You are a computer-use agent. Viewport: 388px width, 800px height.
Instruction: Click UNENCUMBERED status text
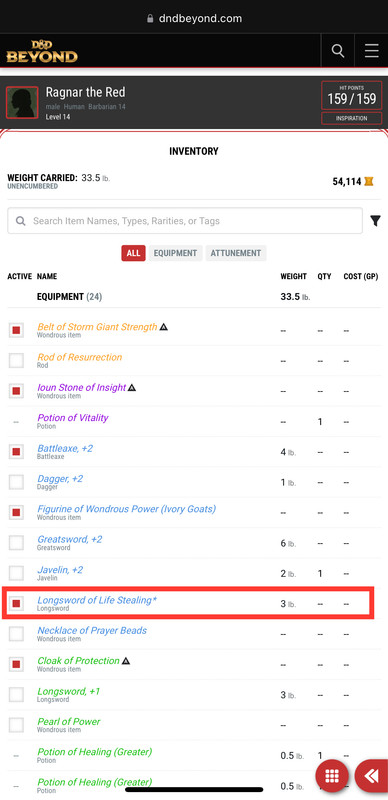coord(33,186)
